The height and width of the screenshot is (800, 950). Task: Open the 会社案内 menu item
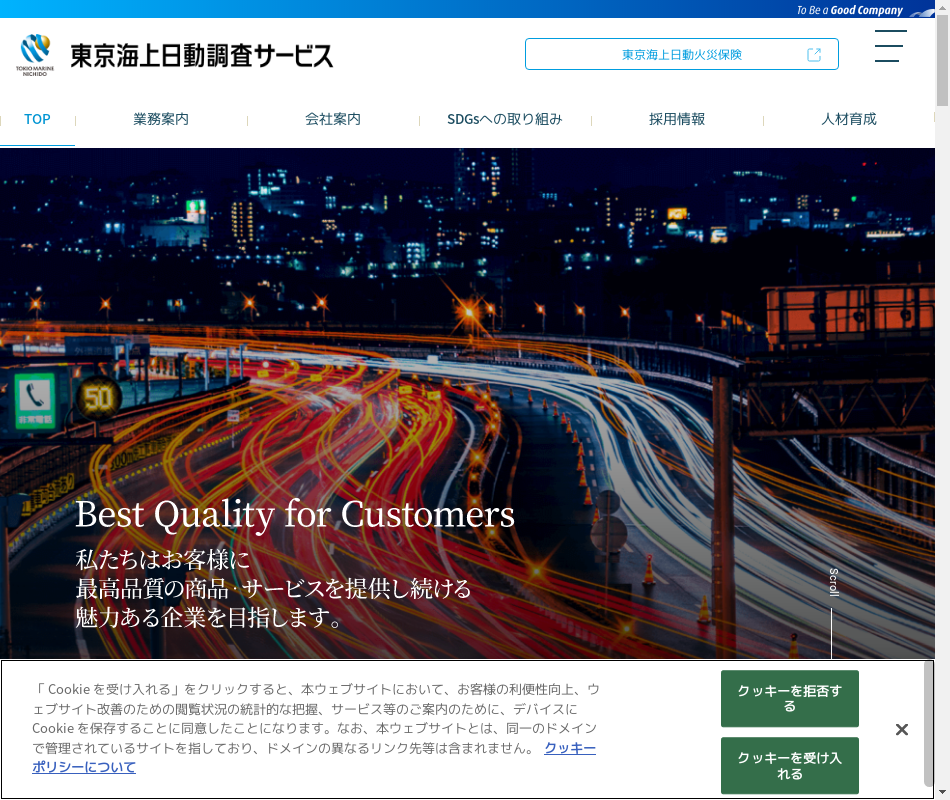point(333,119)
